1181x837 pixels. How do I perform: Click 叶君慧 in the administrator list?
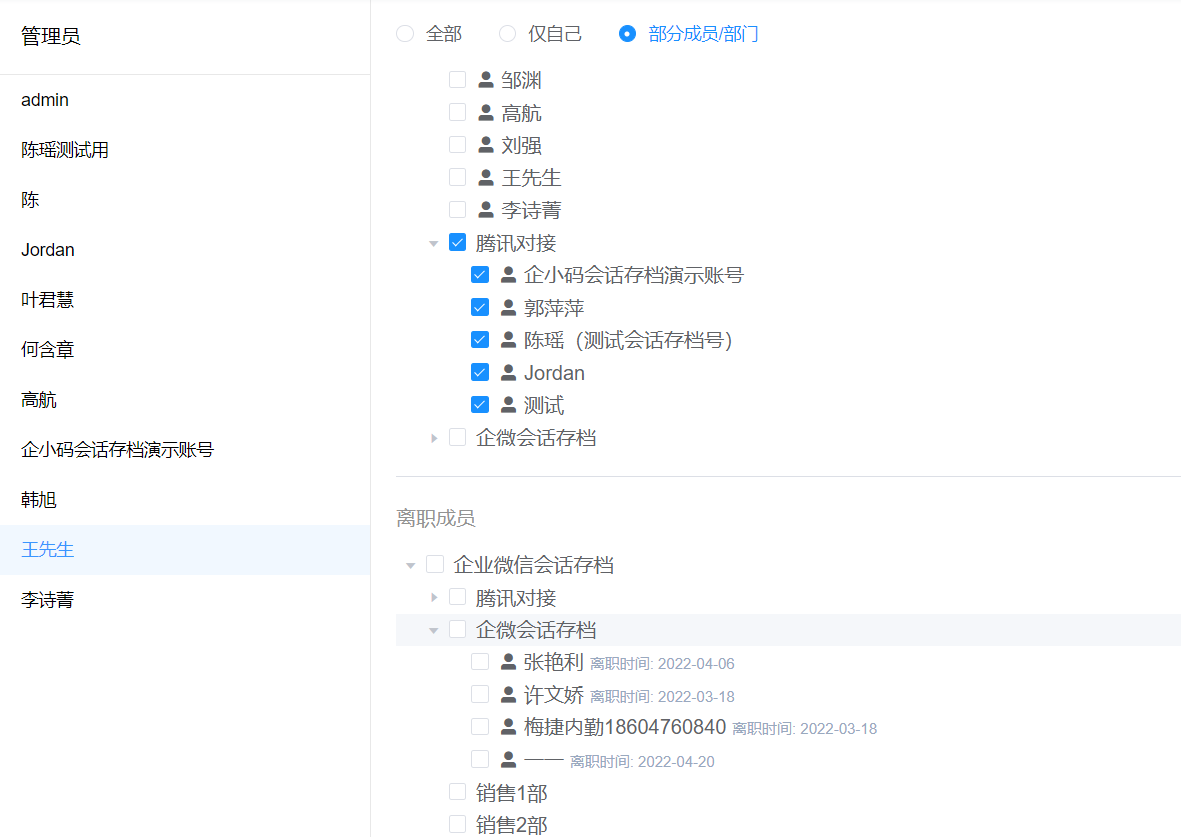(x=47, y=300)
